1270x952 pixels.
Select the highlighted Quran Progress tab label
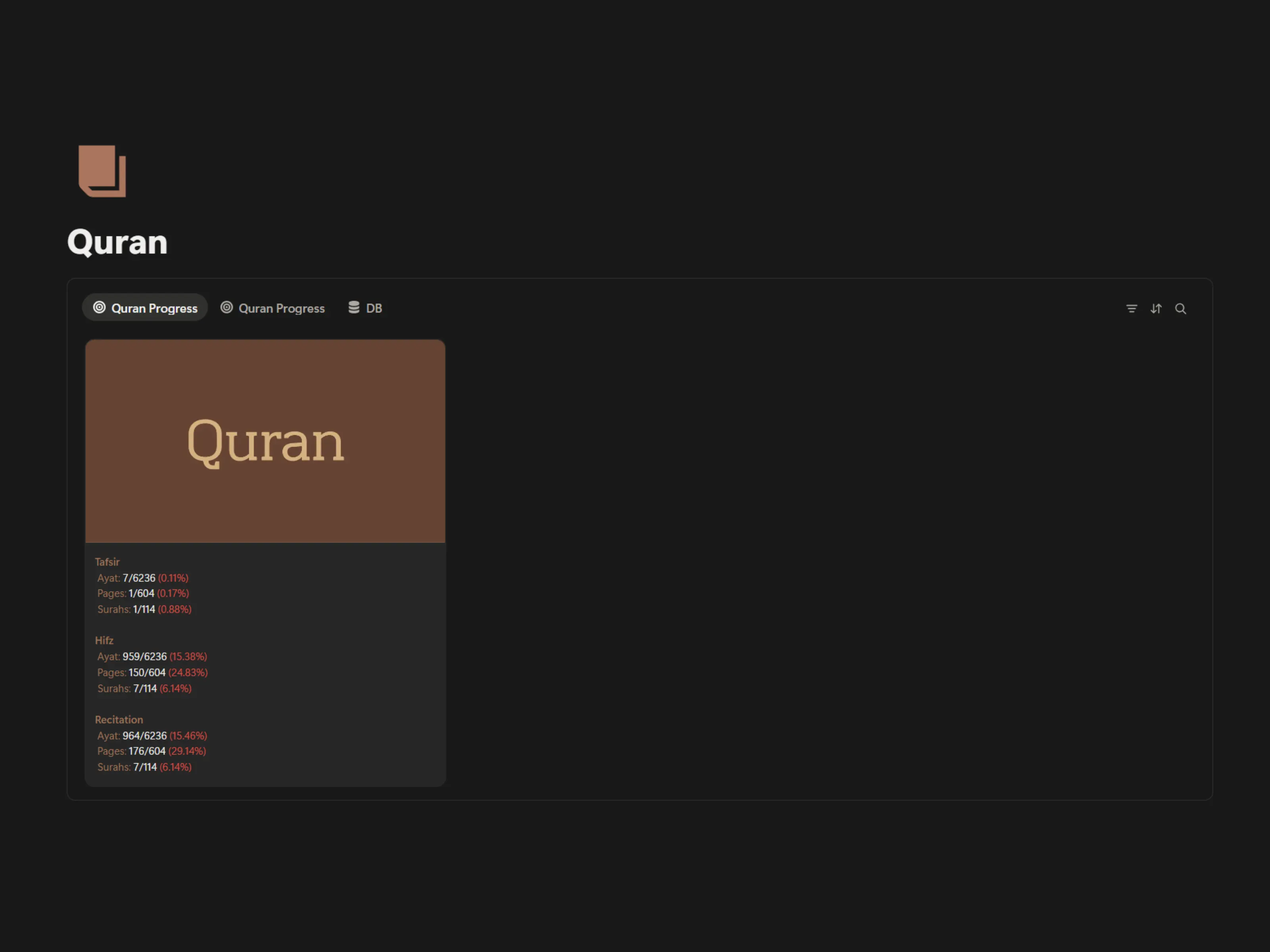pyautogui.click(x=154, y=308)
